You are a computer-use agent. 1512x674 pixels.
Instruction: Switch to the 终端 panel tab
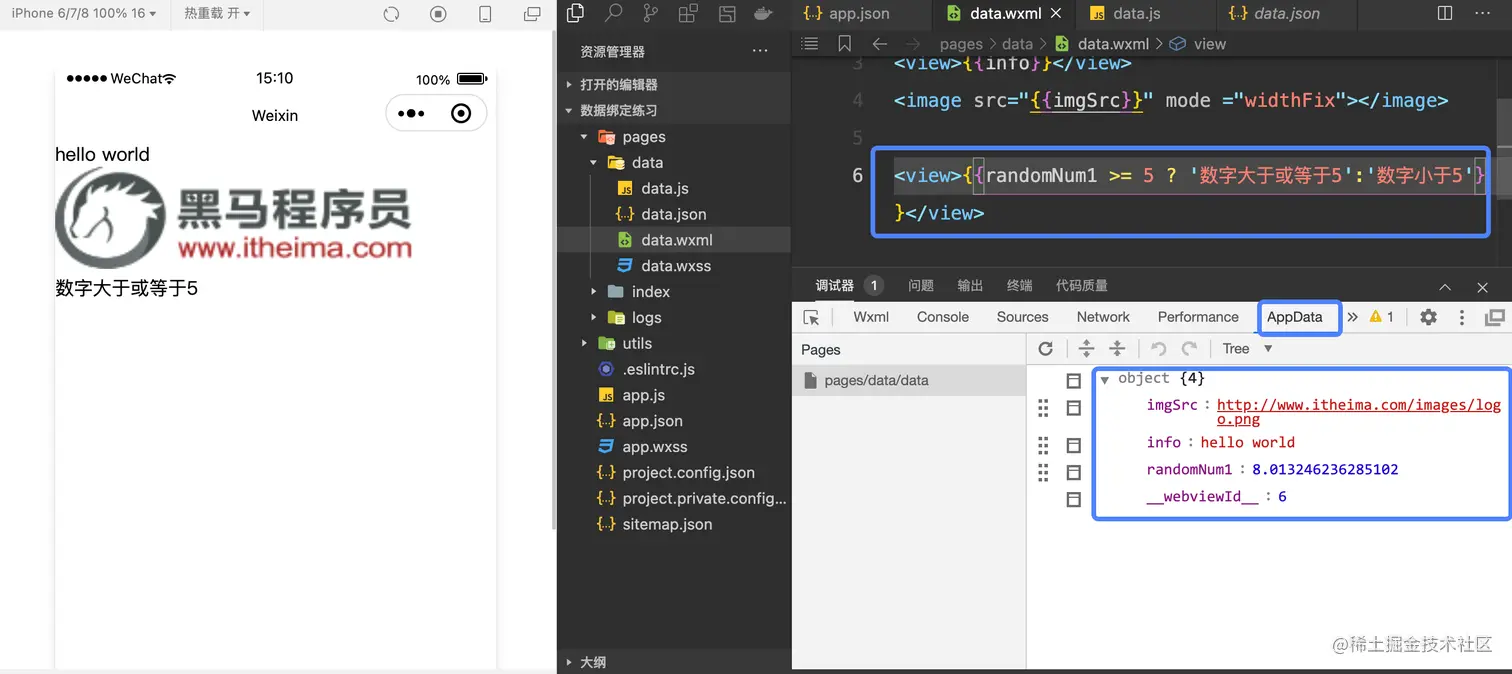pyautogui.click(x=1019, y=286)
